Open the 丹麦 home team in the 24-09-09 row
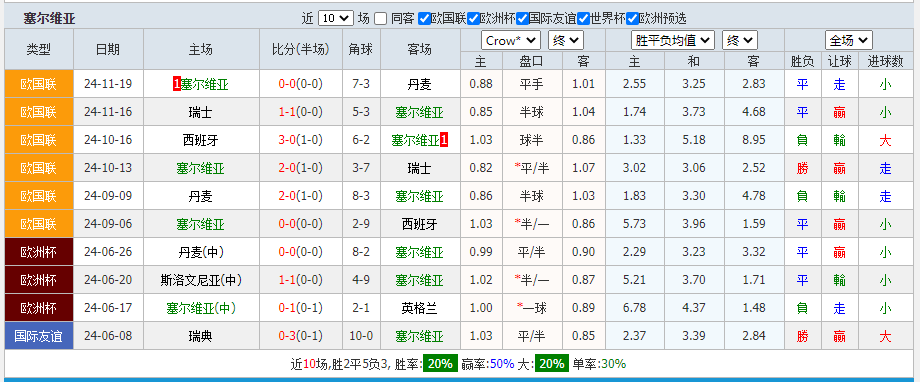Viewport: 920px width, 382px height. [201, 196]
